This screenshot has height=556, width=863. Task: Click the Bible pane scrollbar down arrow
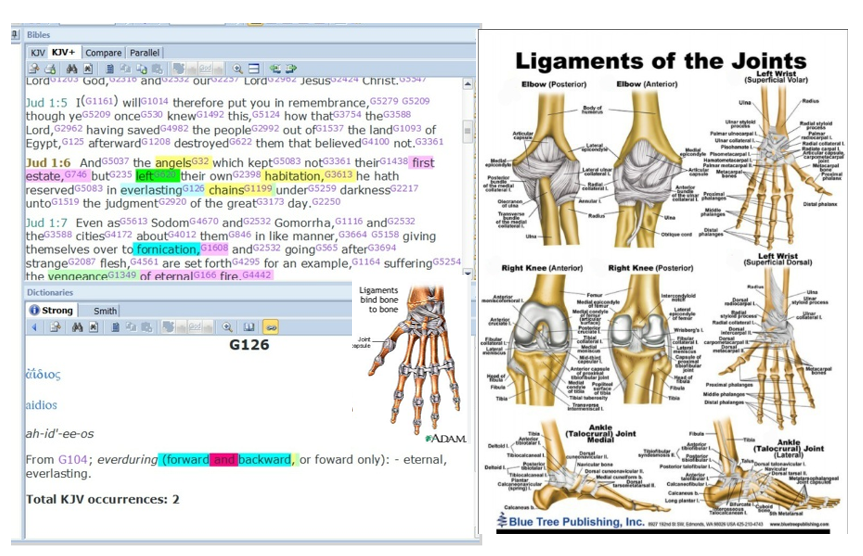tap(467, 272)
